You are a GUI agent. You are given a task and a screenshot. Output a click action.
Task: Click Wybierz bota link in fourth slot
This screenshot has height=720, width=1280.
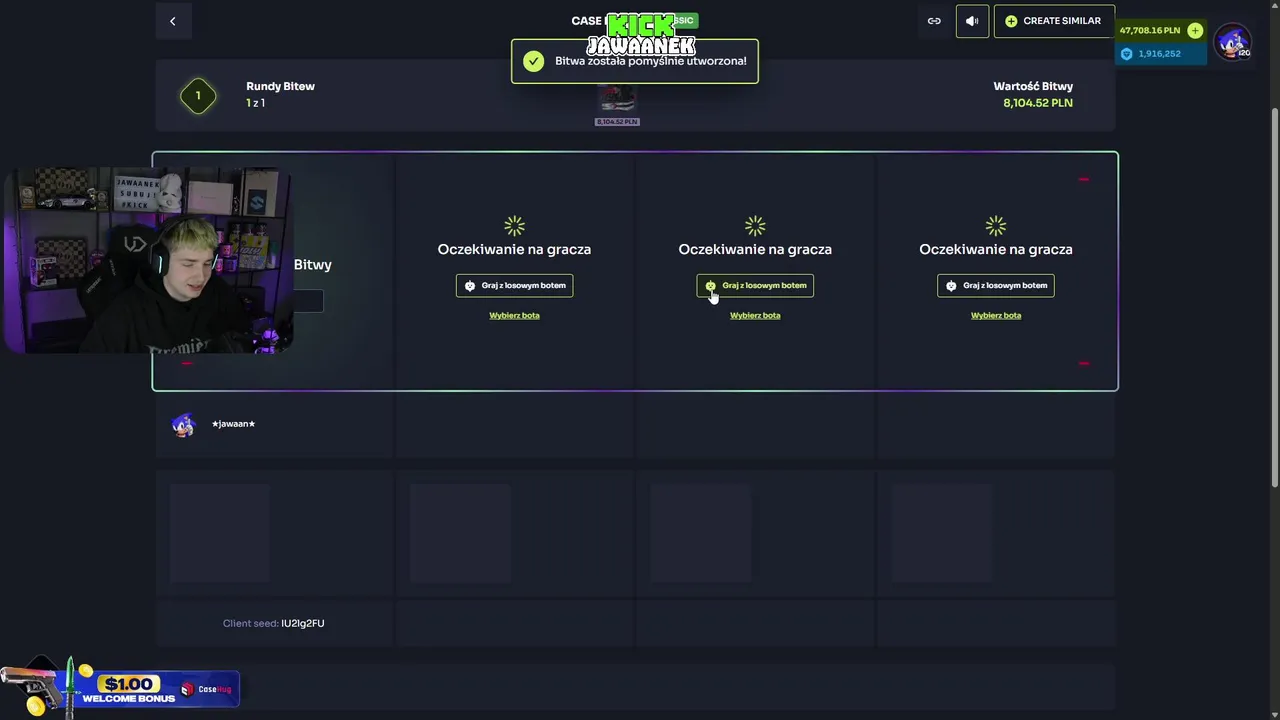(x=996, y=315)
